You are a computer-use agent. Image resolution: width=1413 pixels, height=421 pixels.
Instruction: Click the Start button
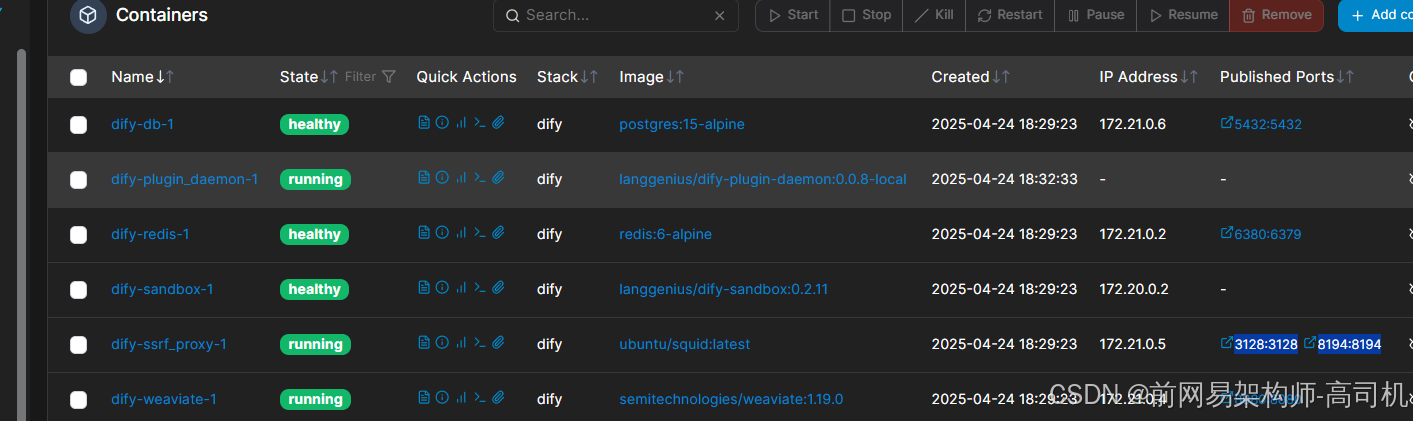(x=792, y=15)
